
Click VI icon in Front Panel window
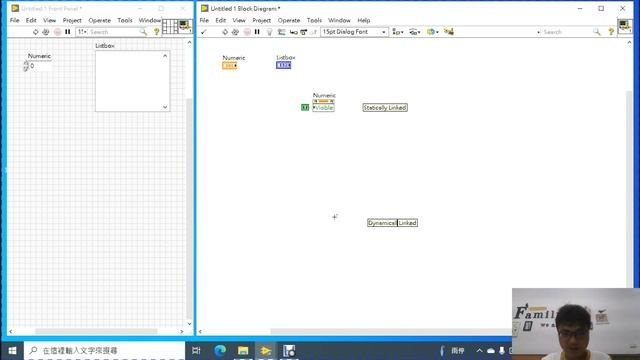click(x=185, y=27)
